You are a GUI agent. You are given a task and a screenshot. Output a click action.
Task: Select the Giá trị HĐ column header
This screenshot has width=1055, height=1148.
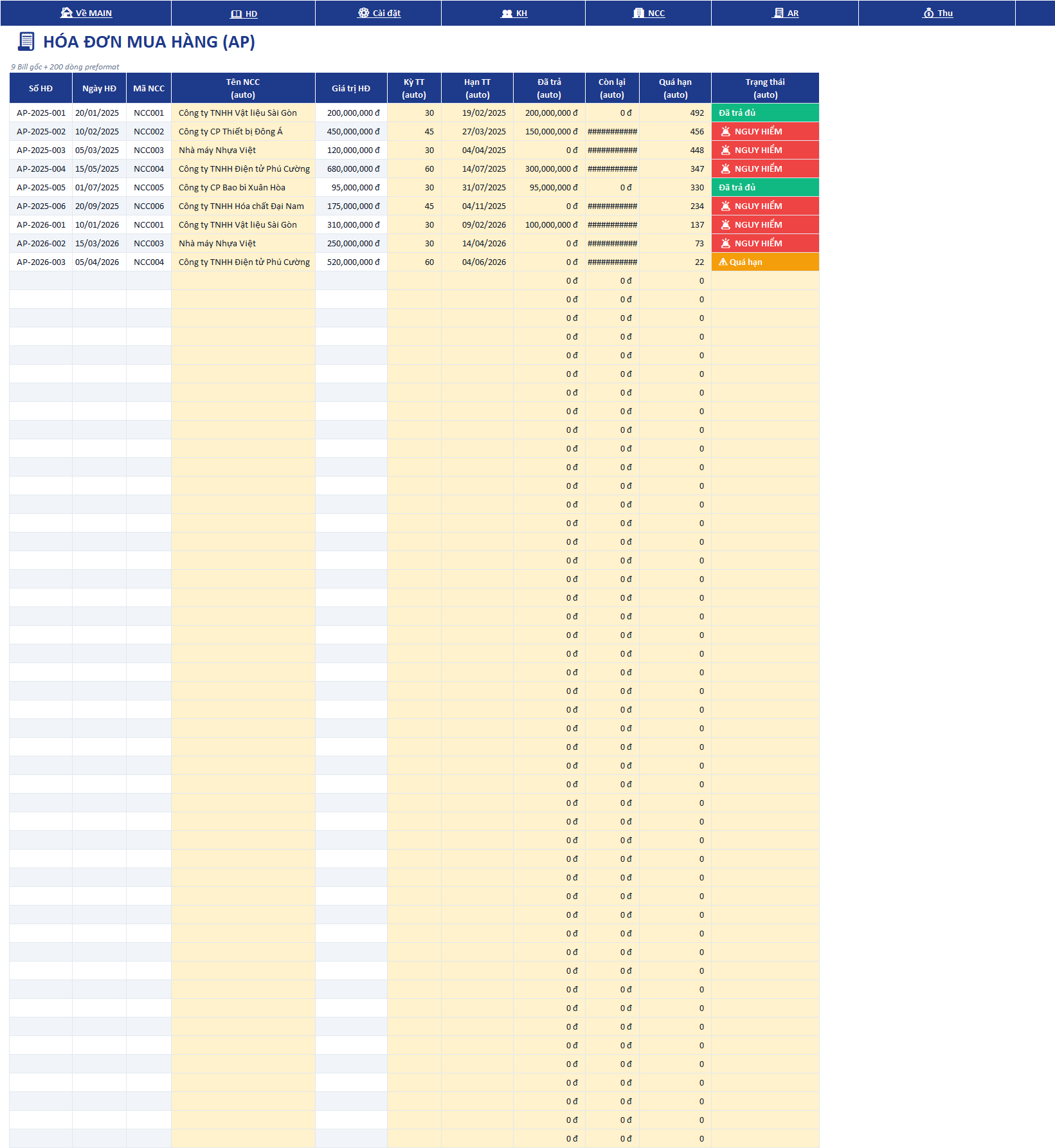(352, 88)
